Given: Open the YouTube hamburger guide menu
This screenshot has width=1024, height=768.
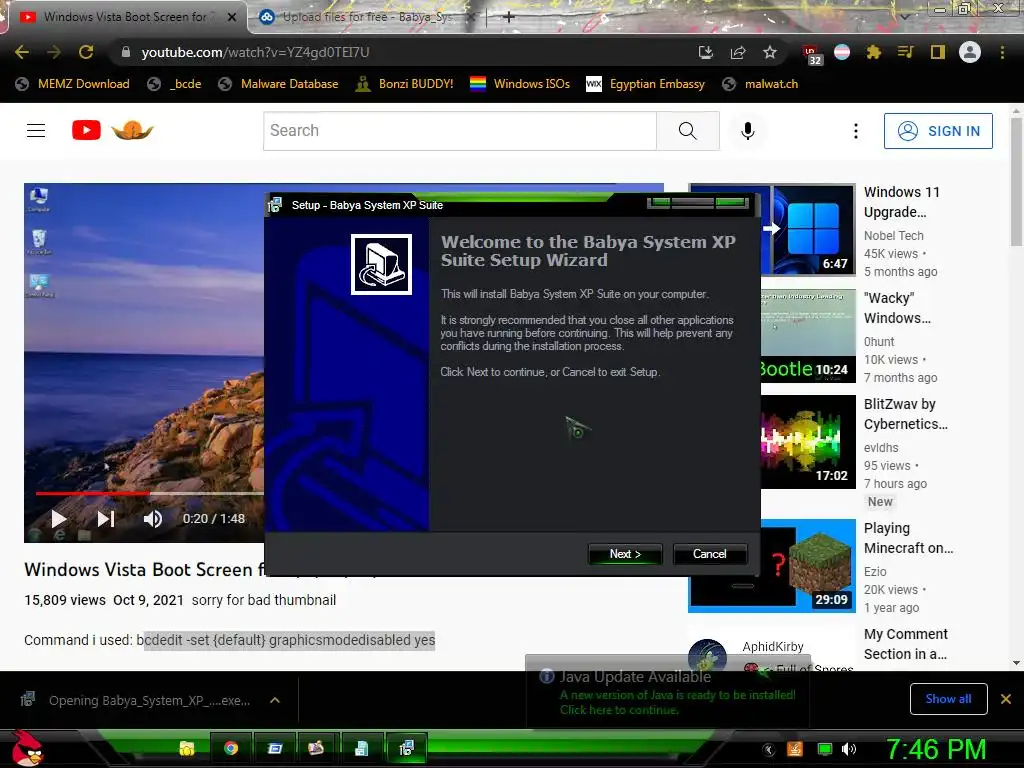Looking at the screenshot, I should click(36, 131).
